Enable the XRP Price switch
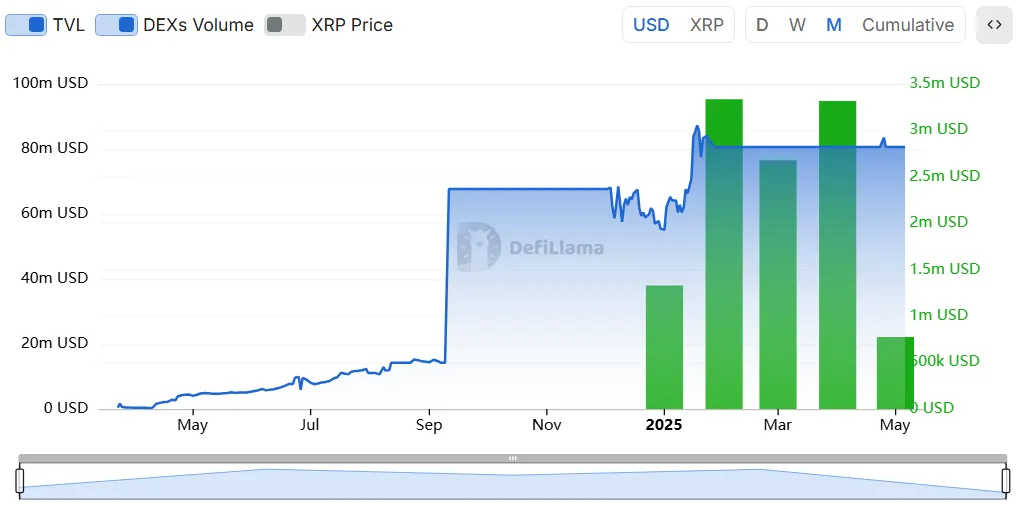The height and width of the screenshot is (505, 1022). [285, 25]
